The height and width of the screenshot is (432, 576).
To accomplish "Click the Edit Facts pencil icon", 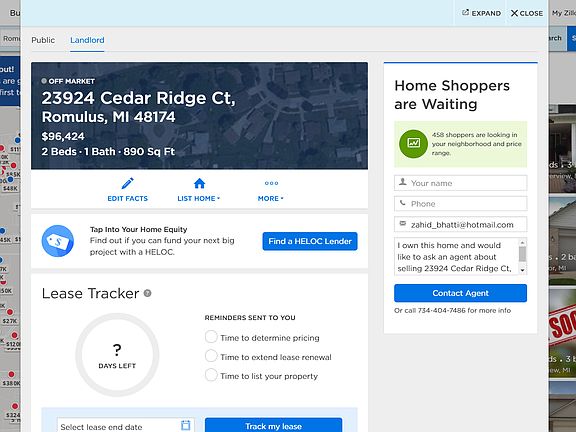I will pyautogui.click(x=127, y=183).
